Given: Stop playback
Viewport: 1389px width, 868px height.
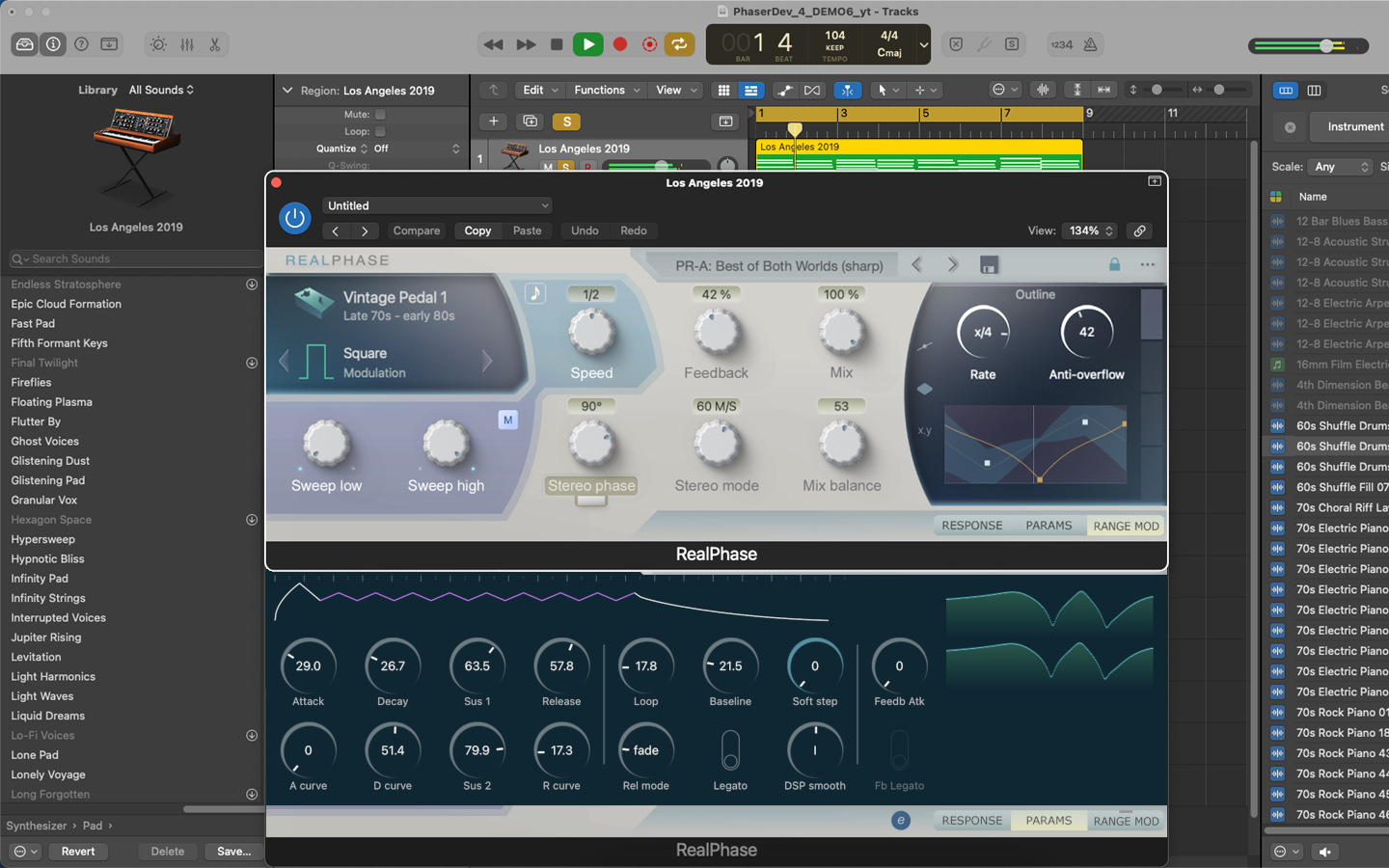Looking at the screenshot, I should 557,44.
